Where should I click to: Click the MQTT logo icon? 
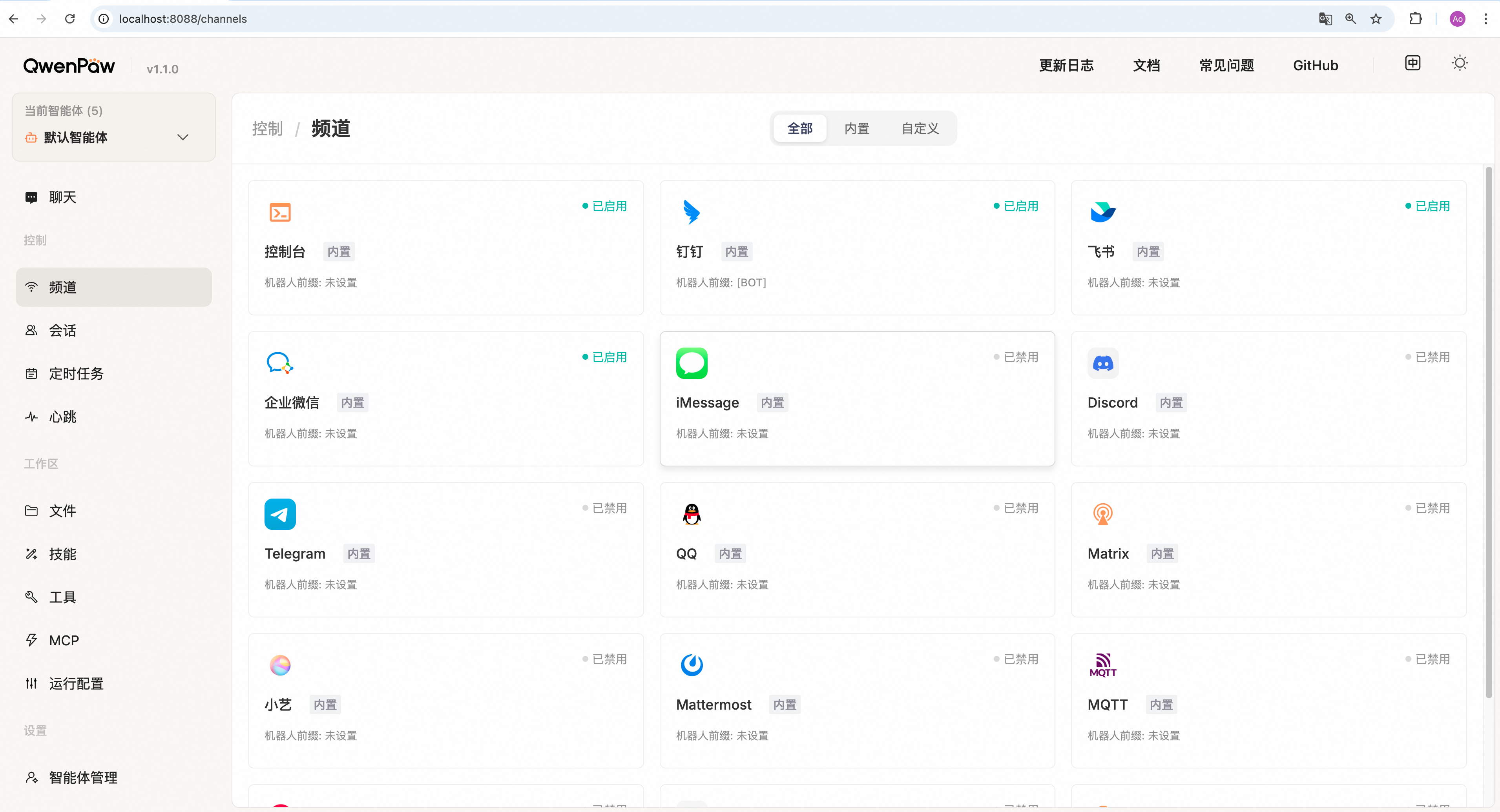[x=1103, y=665]
